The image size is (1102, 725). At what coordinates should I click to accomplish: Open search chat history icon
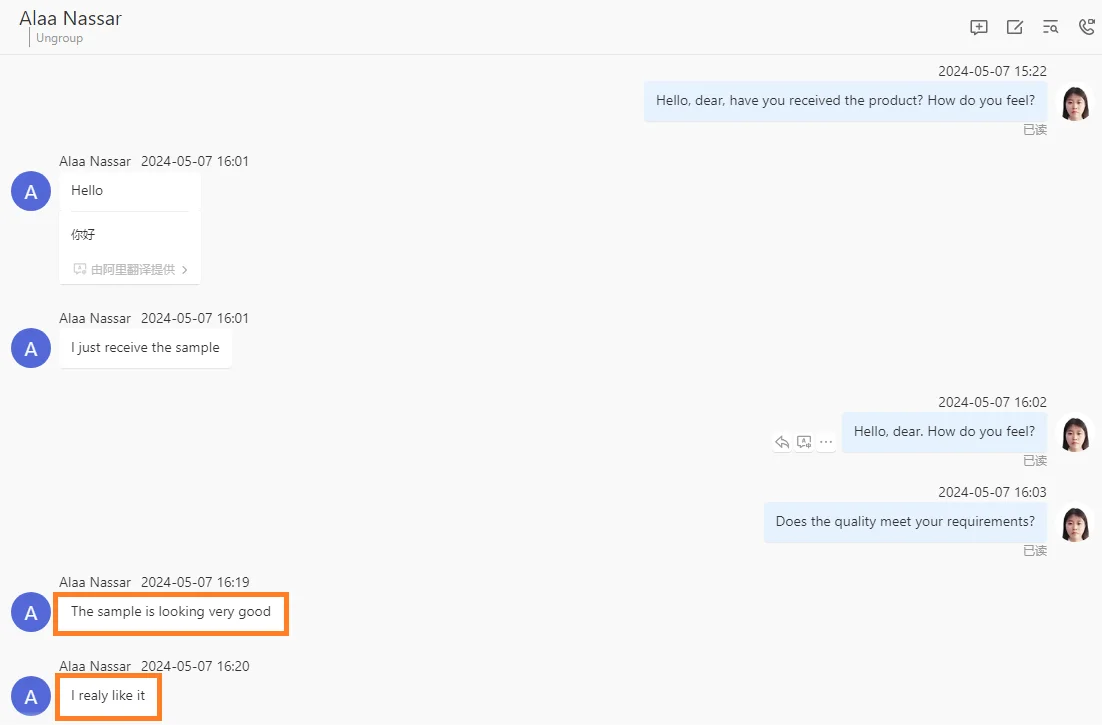pos(1050,27)
